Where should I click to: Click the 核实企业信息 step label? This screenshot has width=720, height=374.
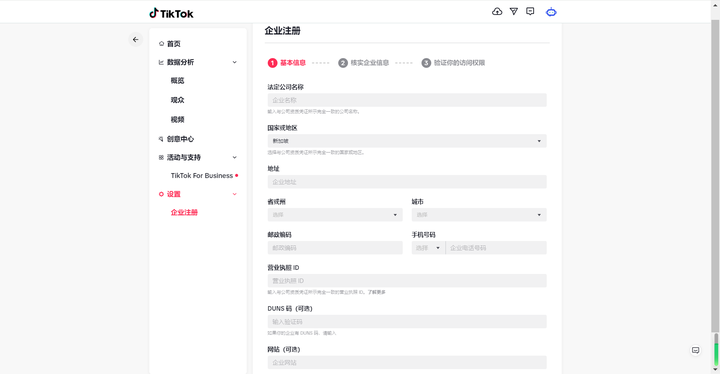pyautogui.click(x=370, y=63)
